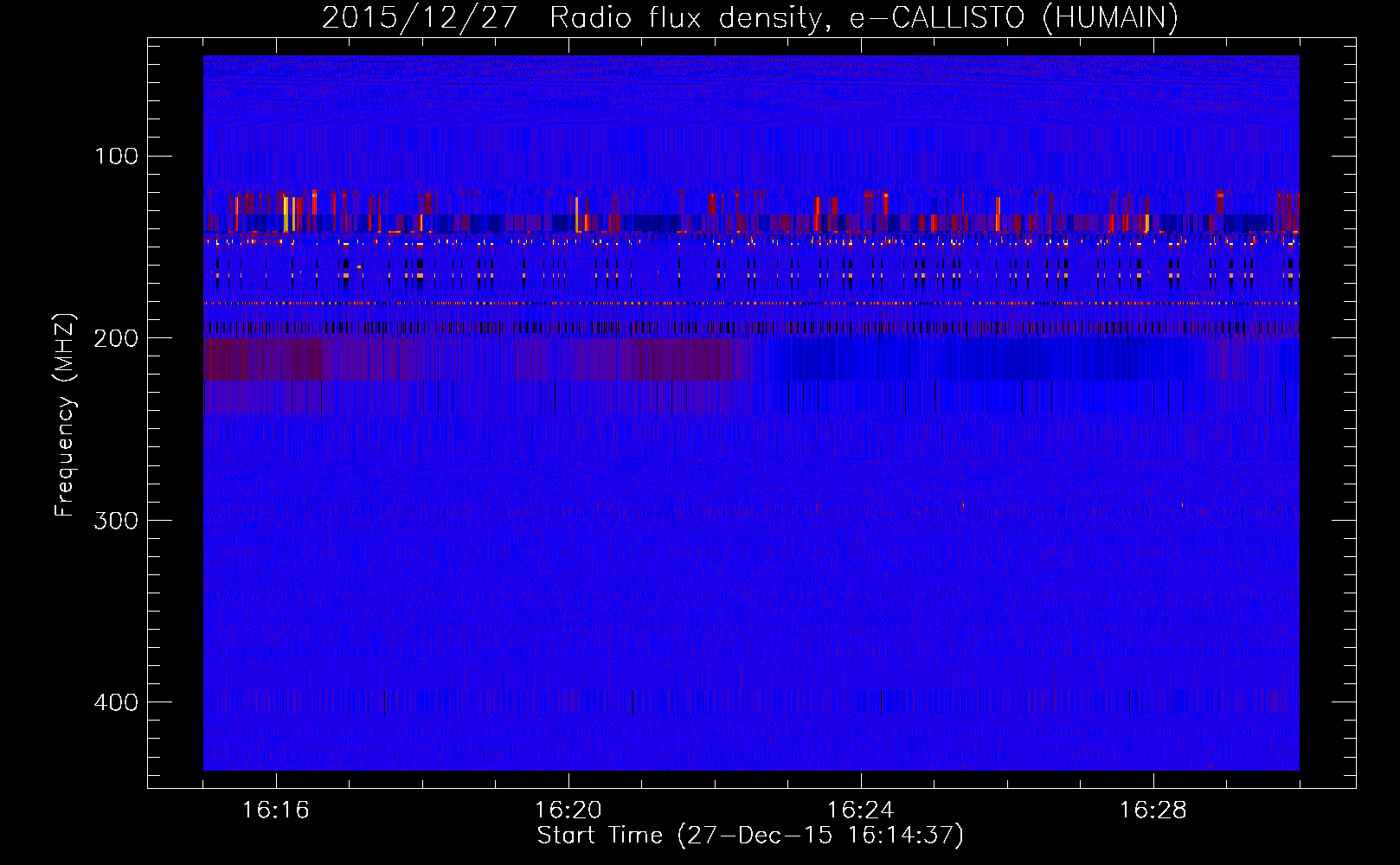Click the 100 frequency tick label

[x=117, y=157]
